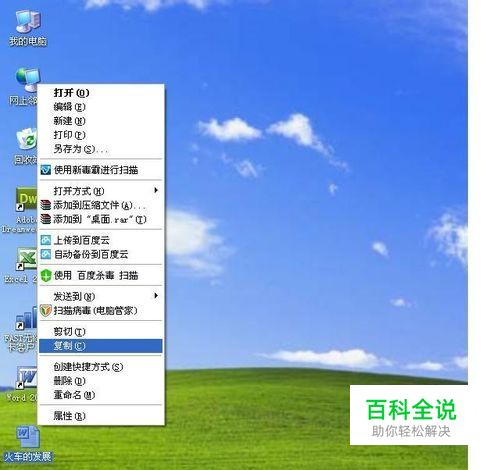This screenshot has height=470, width=500.
Task: Choose 编辑(E) in the context menu
Action: click(101, 107)
